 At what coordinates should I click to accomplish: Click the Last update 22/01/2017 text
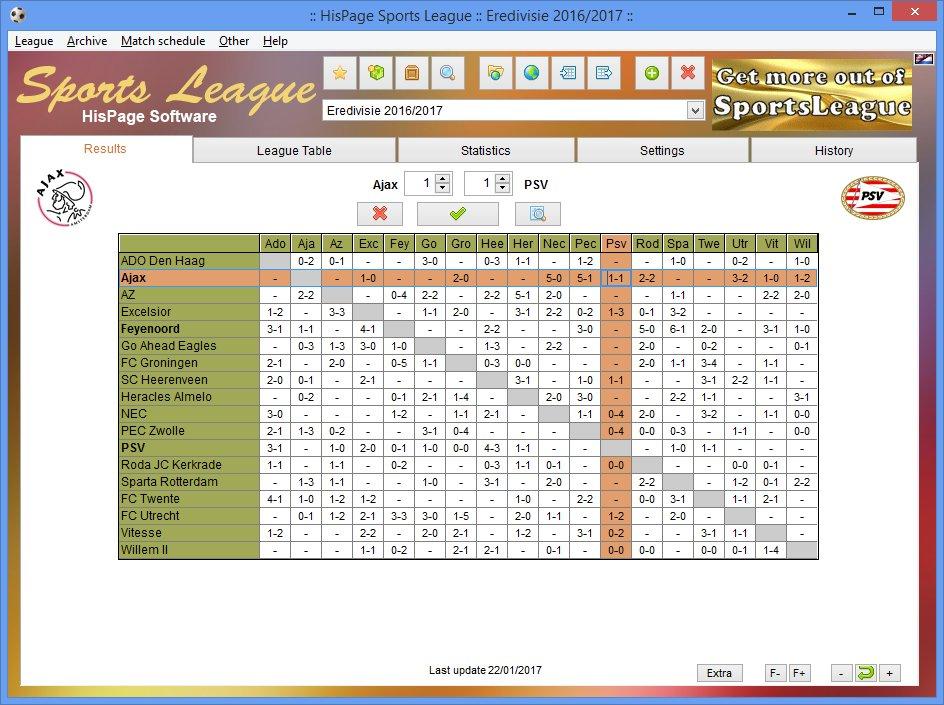pos(485,670)
